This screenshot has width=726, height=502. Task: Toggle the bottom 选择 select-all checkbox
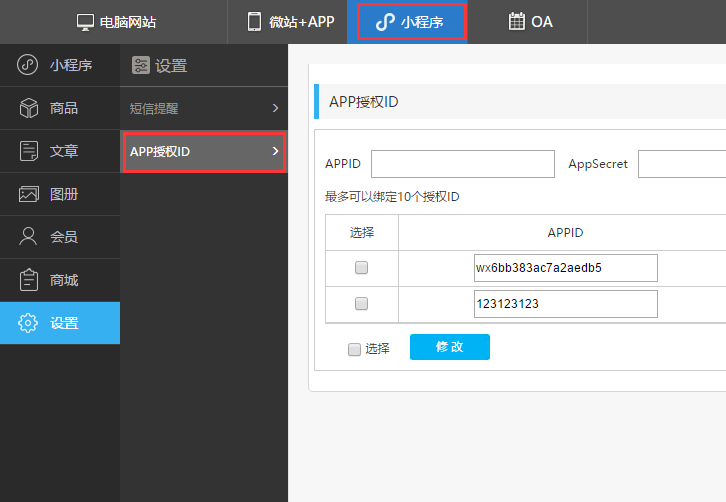tap(354, 349)
